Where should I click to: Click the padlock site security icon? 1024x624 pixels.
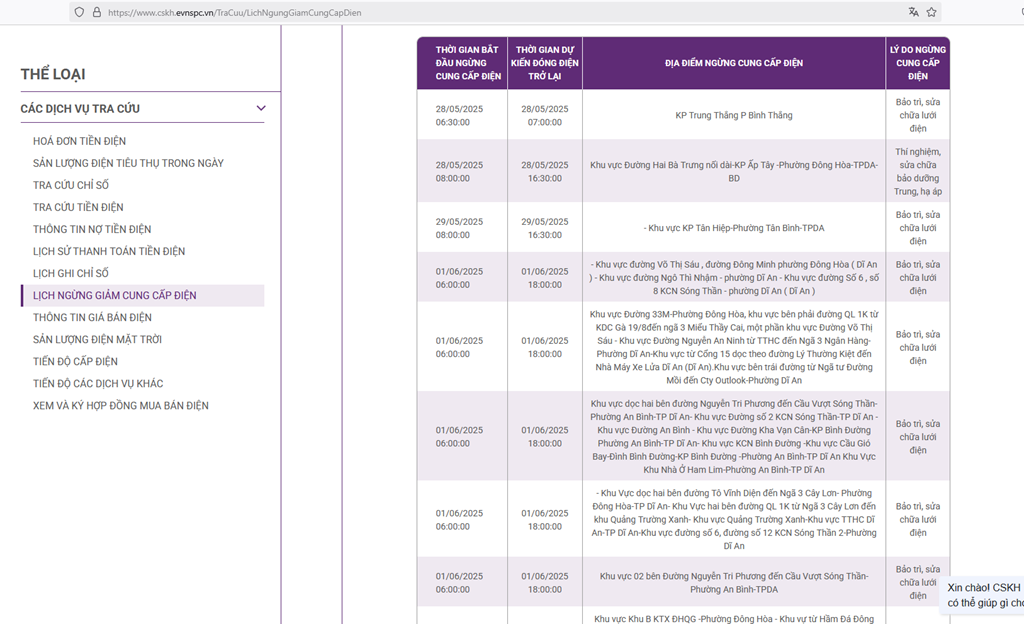97,12
